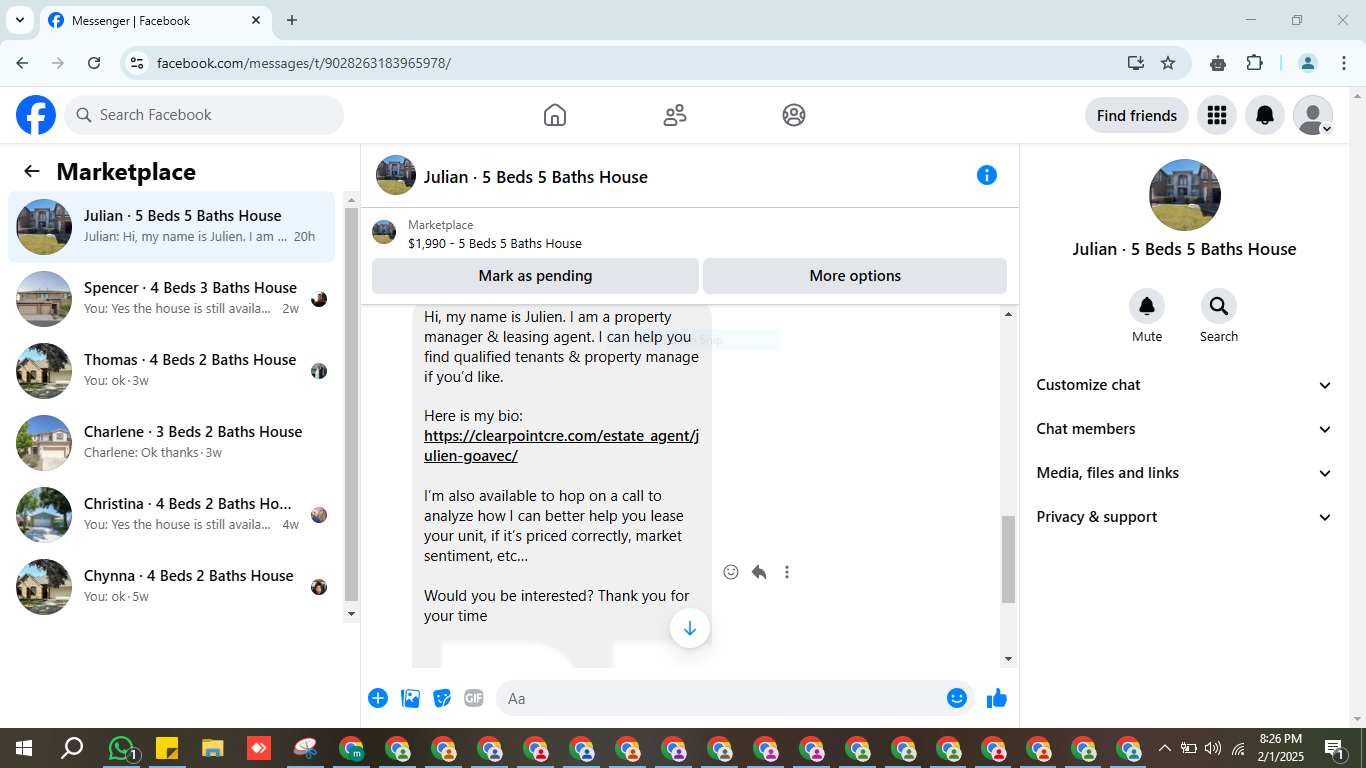Click the back arrow beside Marketplace
The height and width of the screenshot is (768, 1366).
click(x=32, y=171)
